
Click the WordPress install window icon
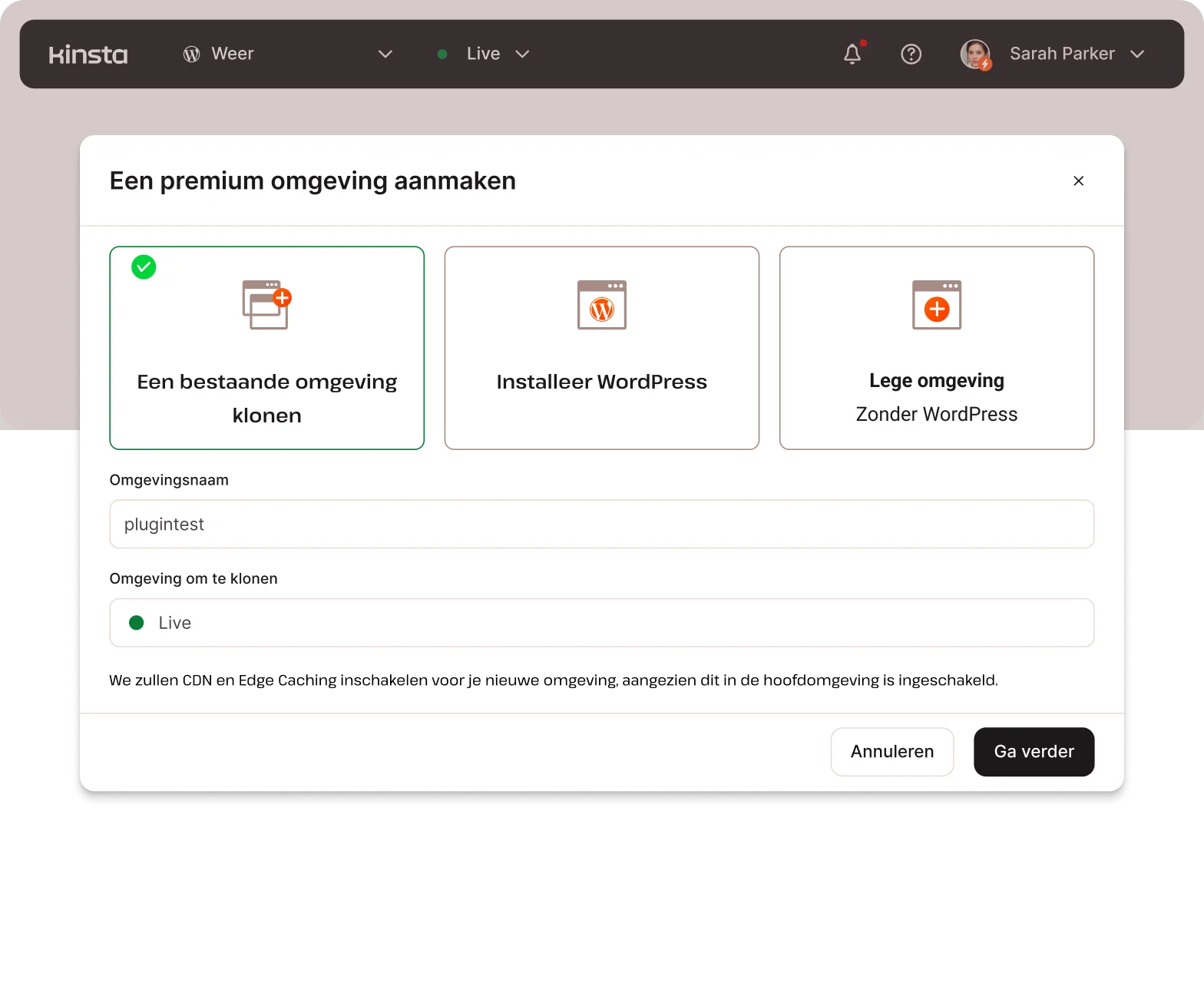pos(601,305)
